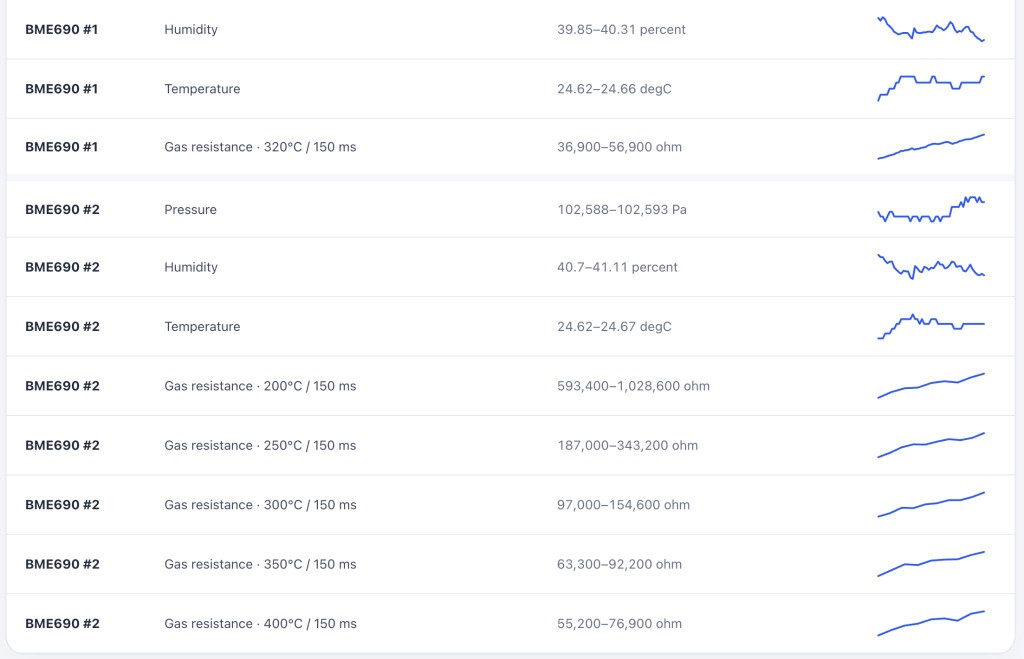1024x659 pixels.
Task: Open the 350°C gas resistance sparkline
Action: point(931,564)
